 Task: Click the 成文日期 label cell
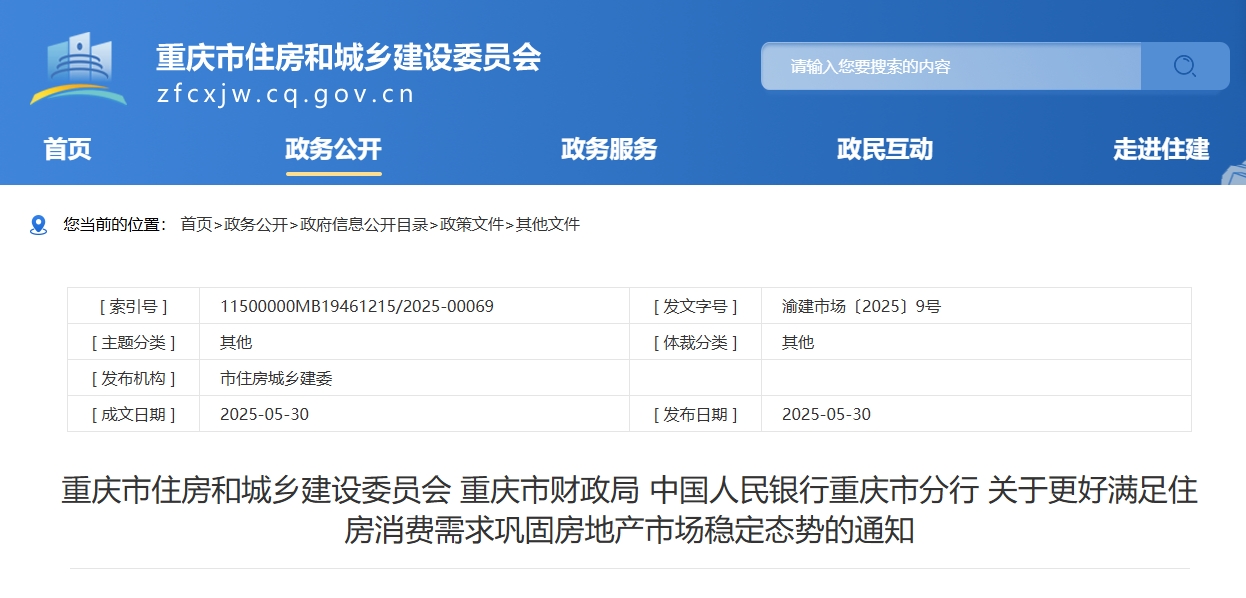pyautogui.click(x=134, y=414)
